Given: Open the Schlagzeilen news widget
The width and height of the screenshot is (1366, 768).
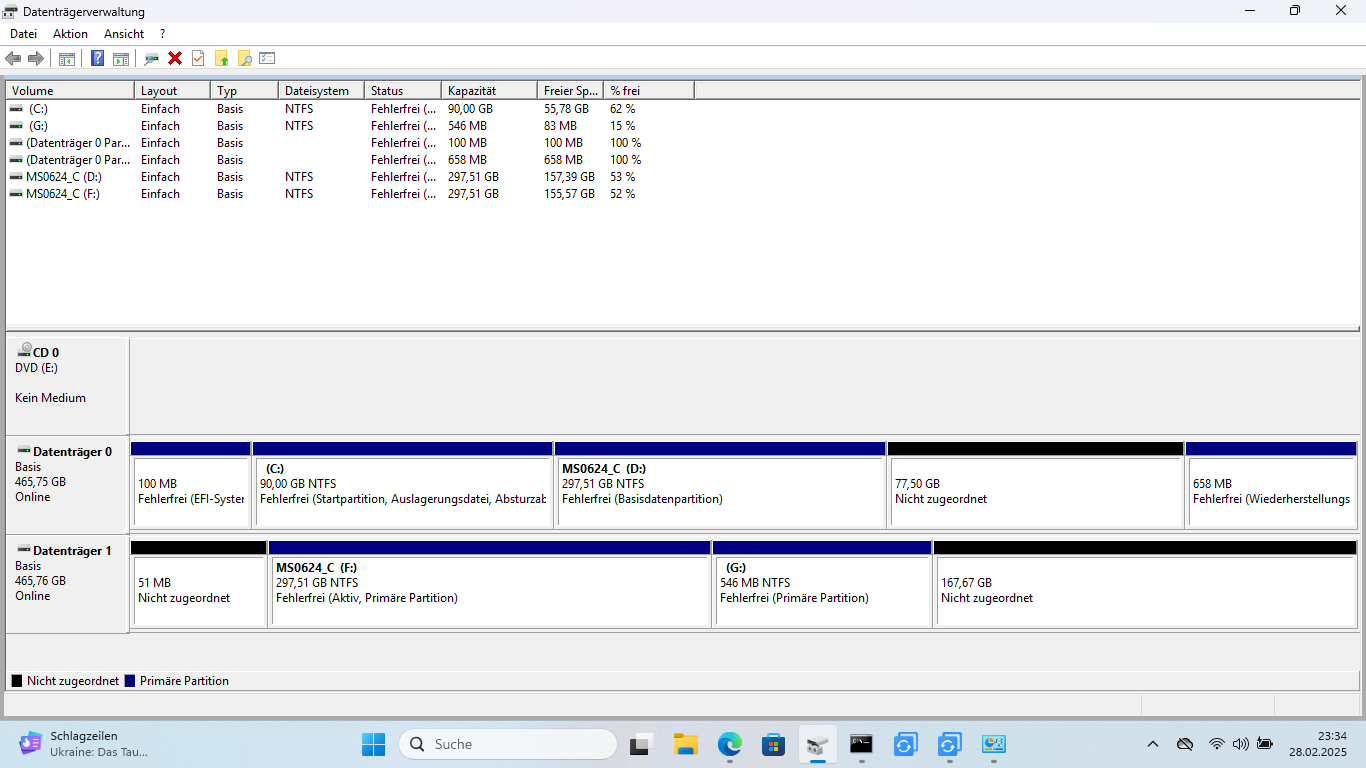Looking at the screenshot, I should (84, 744).
